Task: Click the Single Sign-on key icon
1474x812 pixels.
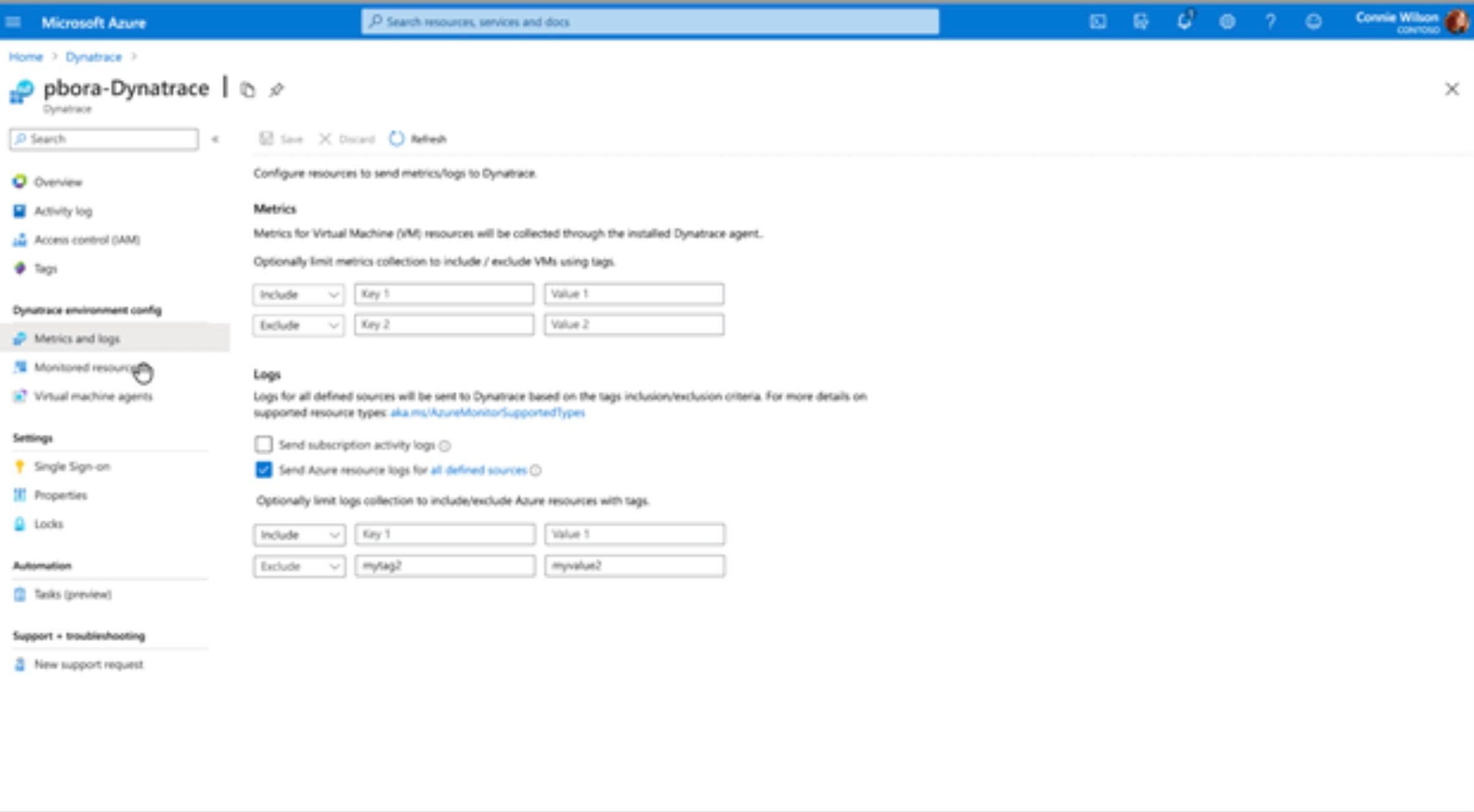Action: [20, 466]
